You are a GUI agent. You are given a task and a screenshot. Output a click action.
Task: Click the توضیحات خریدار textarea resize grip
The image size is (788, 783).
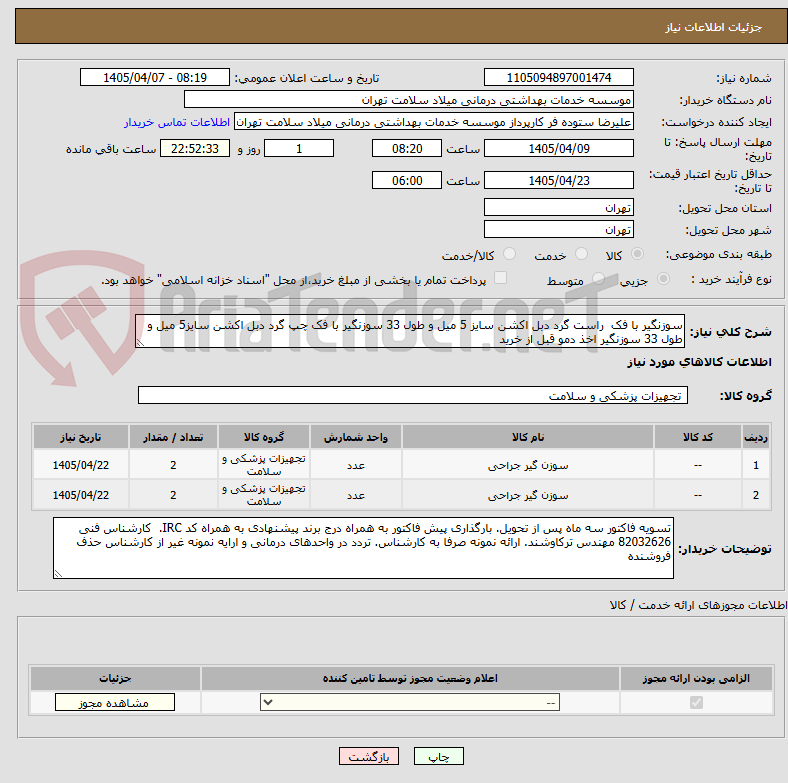pos(58,573)
